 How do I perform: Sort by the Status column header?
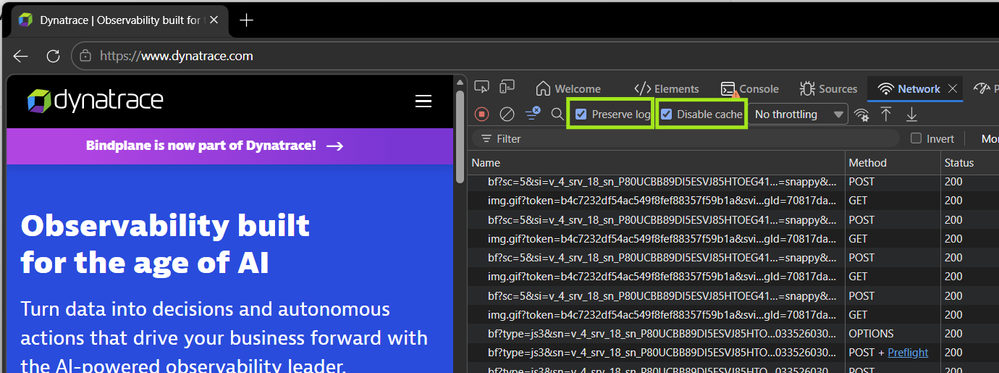point(970,163)
